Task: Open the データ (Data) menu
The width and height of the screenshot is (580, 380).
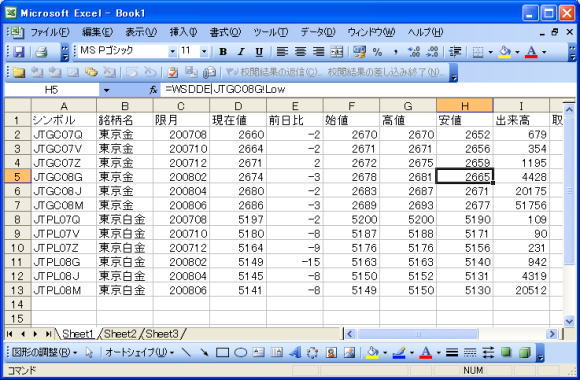Action: pos(317,32)
